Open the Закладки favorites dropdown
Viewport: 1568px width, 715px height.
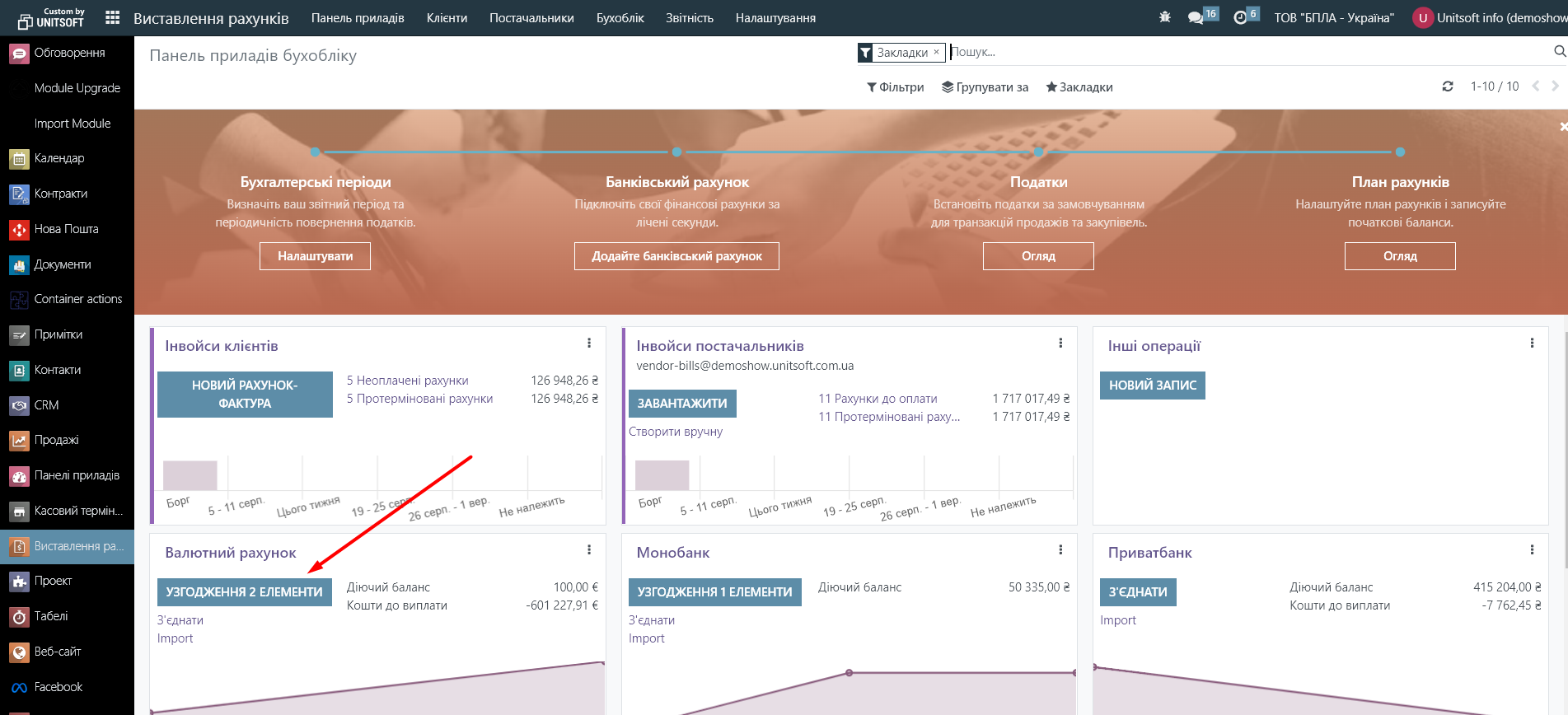1079,87
